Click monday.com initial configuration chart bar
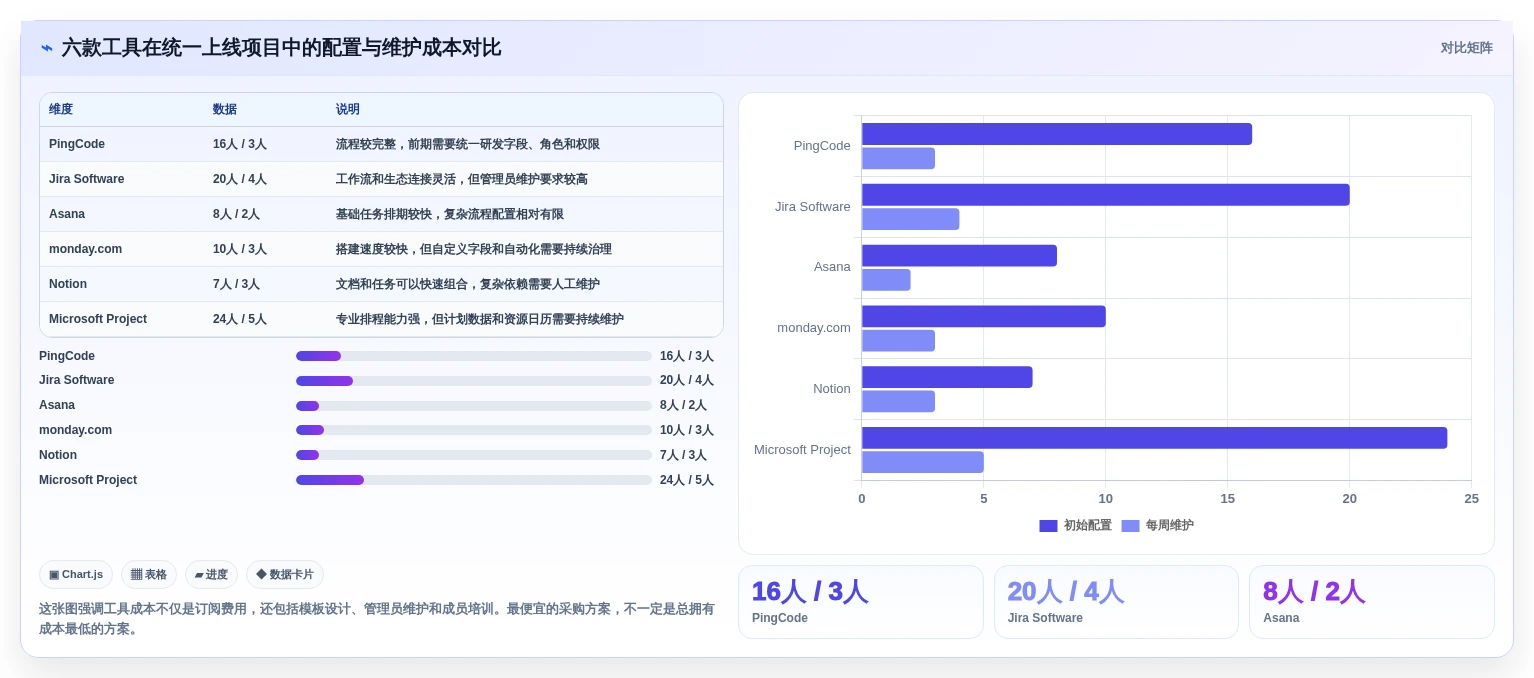The width and height of the screenshot is (1534, 678). click(x=984, y=316)
